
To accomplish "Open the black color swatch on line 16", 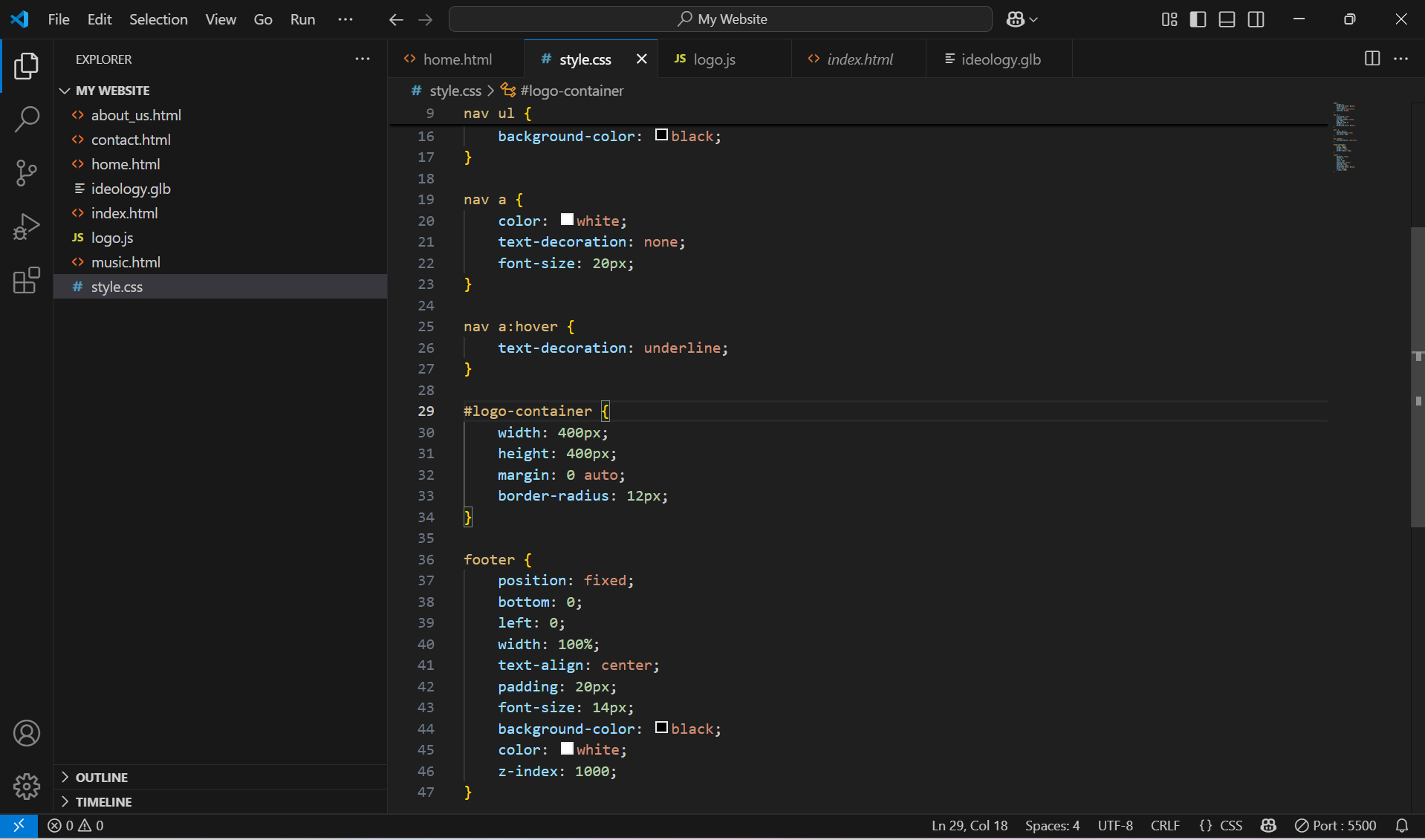I will coord(661,135).
